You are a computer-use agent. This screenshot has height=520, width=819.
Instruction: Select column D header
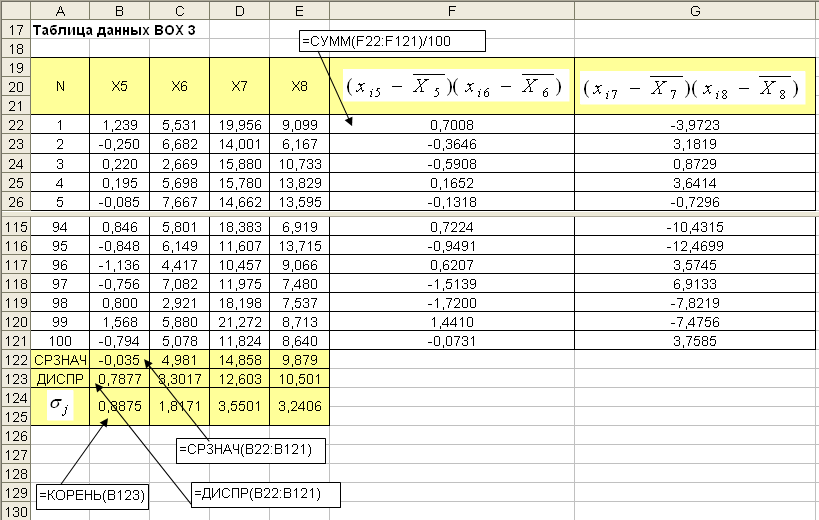click(x=239, y=10)
